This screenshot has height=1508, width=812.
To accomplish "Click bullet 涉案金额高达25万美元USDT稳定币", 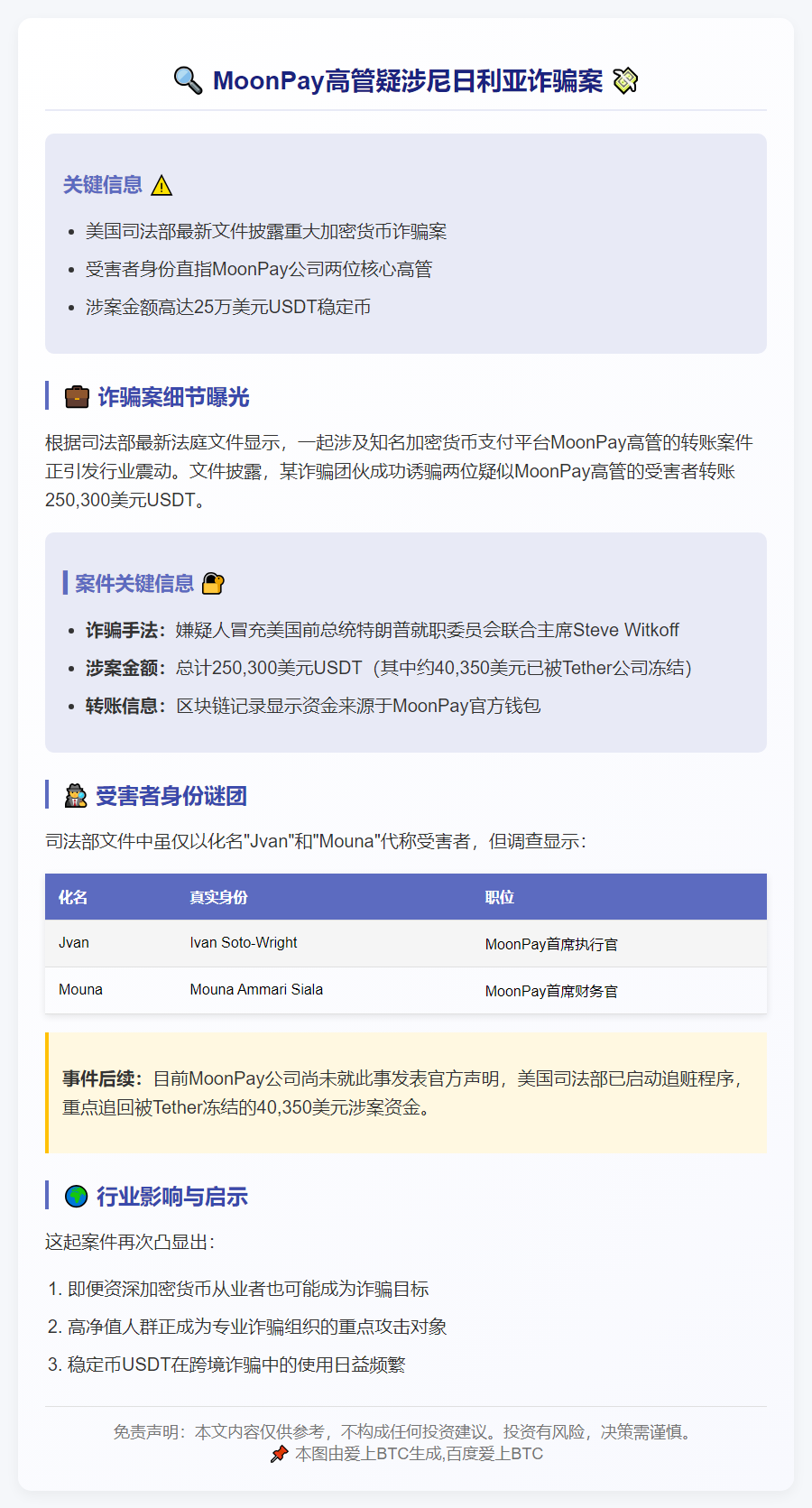I will pyautogui.click(x=228, y=308).
